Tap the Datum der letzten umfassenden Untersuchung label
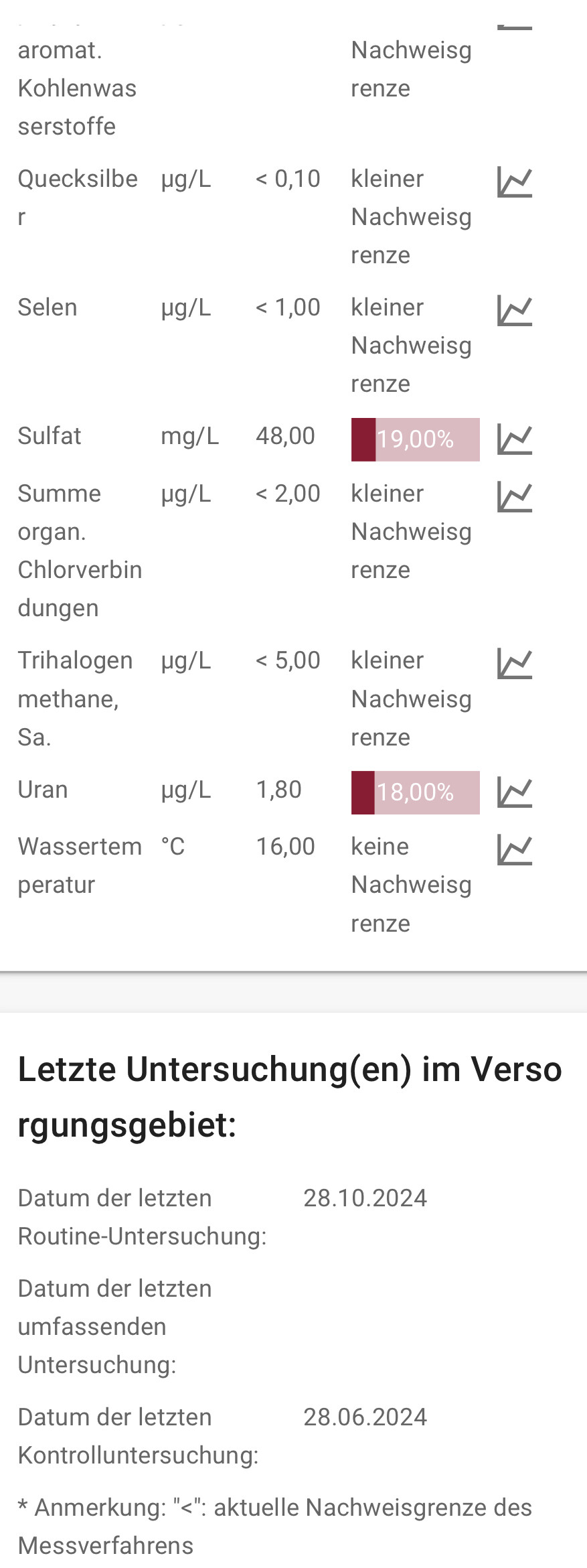Image resolution: width=587 pixels, height=1568 pixels. coord(115,1327)
